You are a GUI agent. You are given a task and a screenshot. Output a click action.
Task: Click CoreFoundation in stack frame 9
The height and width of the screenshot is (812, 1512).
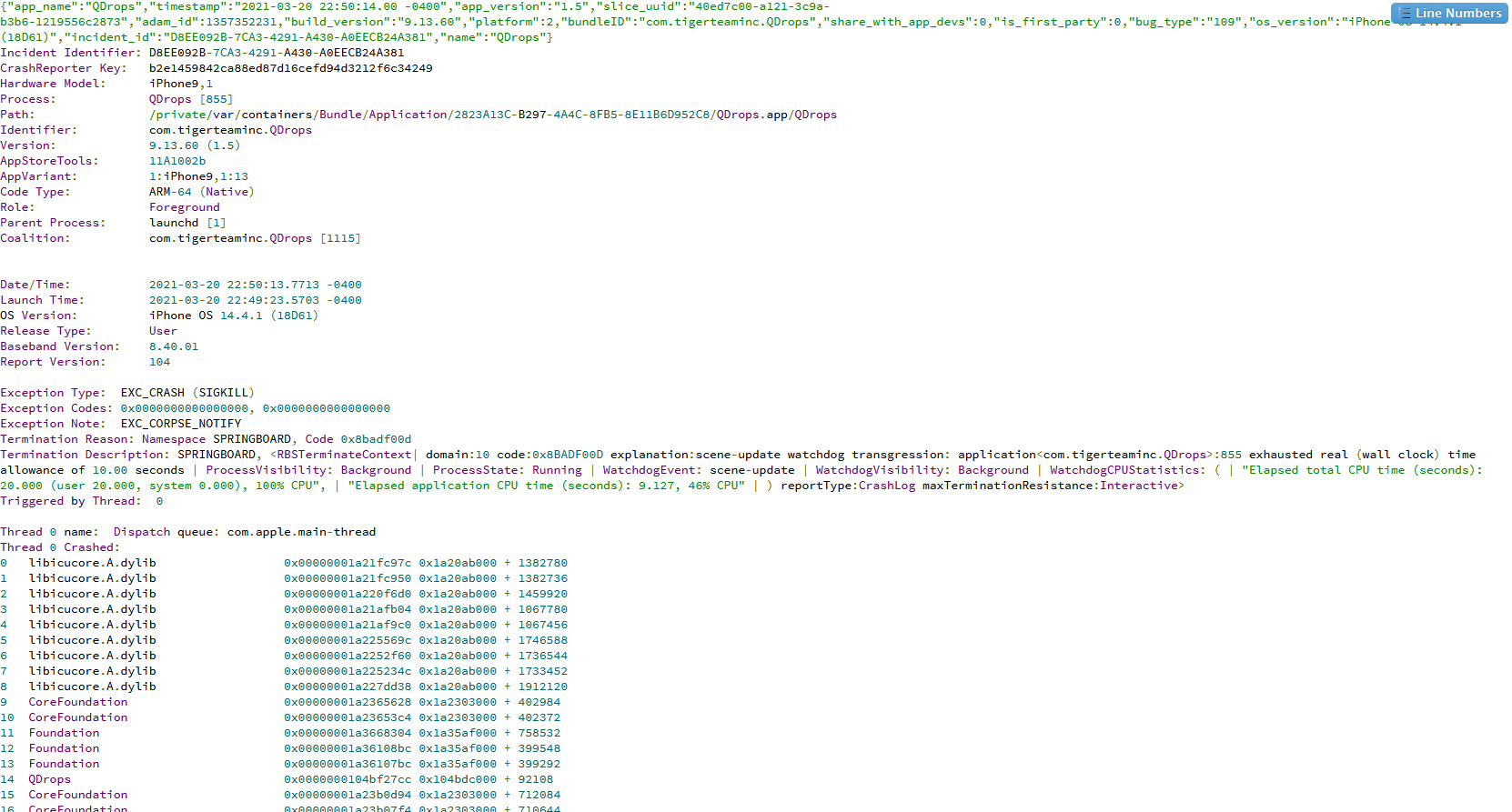point(78,702)
